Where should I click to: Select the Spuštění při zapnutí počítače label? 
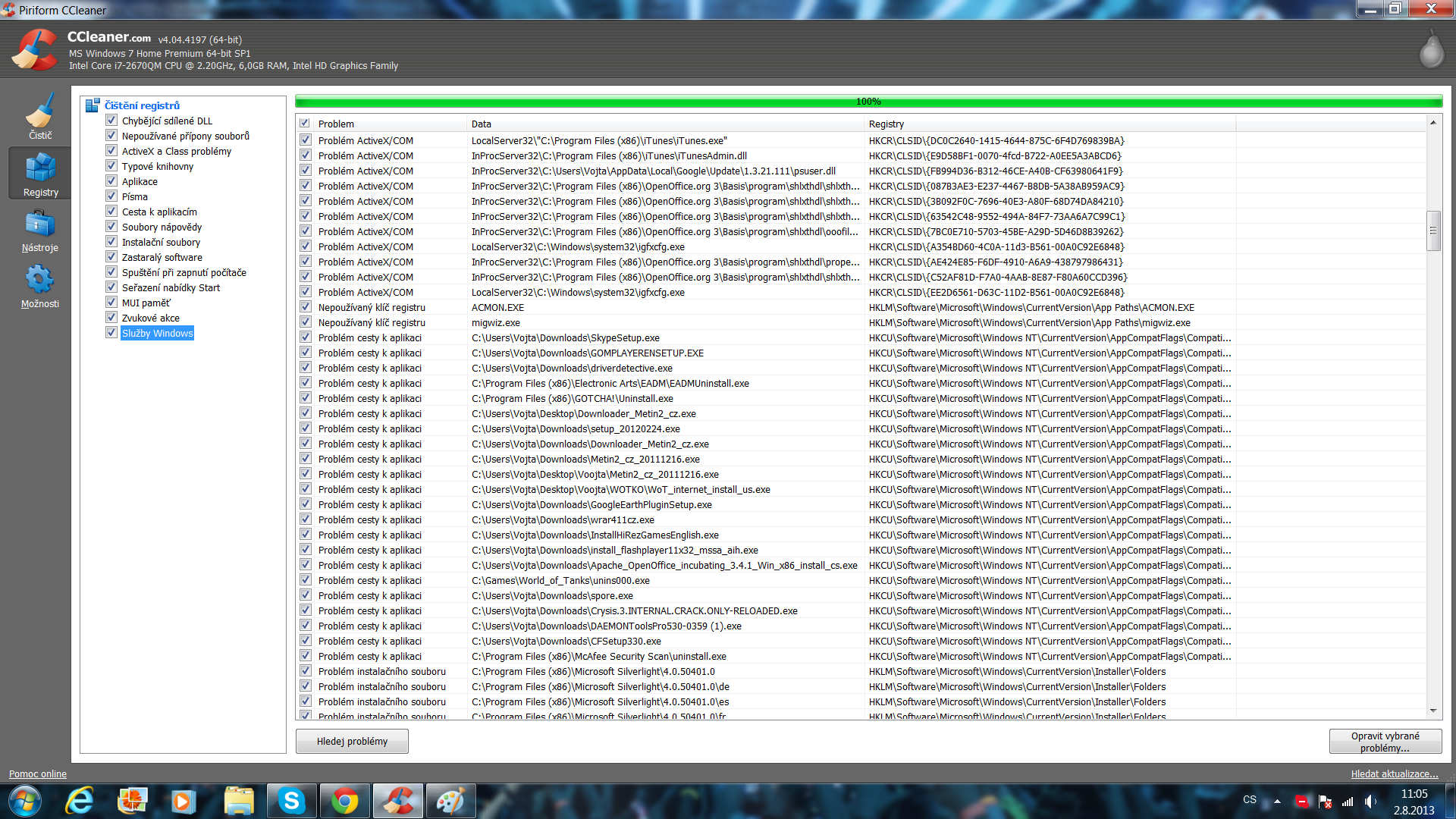pos(184,272)
